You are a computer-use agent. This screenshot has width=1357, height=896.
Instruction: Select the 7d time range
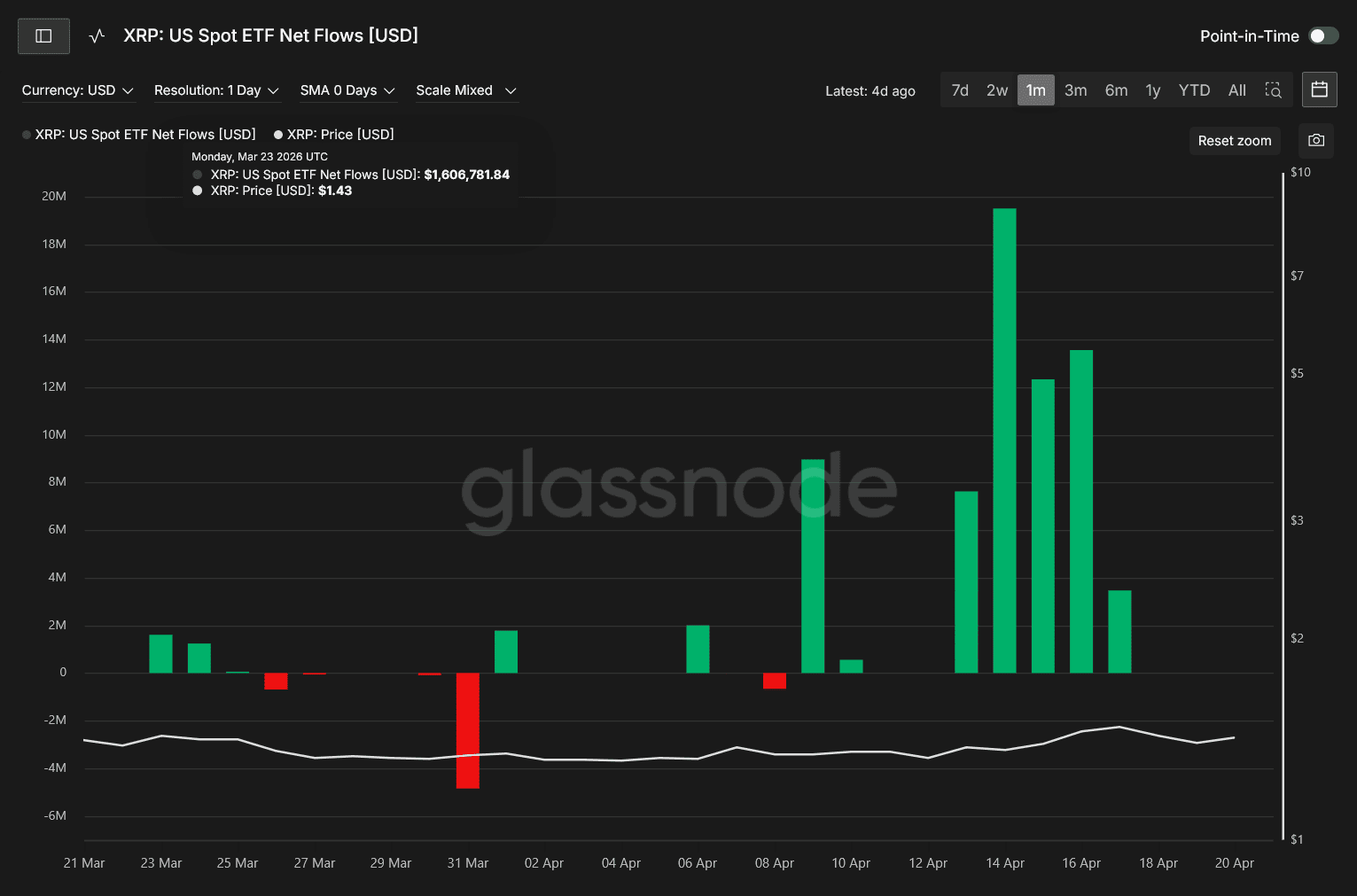pos(959,90)
